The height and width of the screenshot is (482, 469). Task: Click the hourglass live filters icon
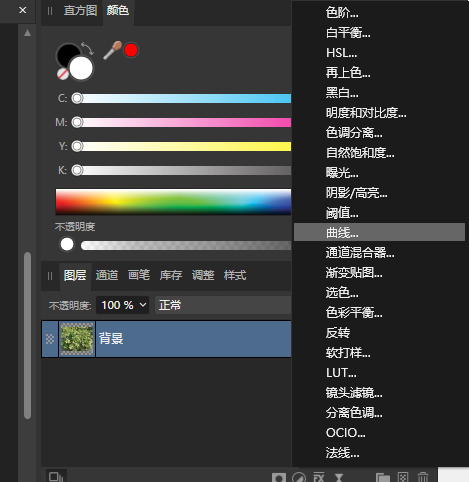coord(339,477)
